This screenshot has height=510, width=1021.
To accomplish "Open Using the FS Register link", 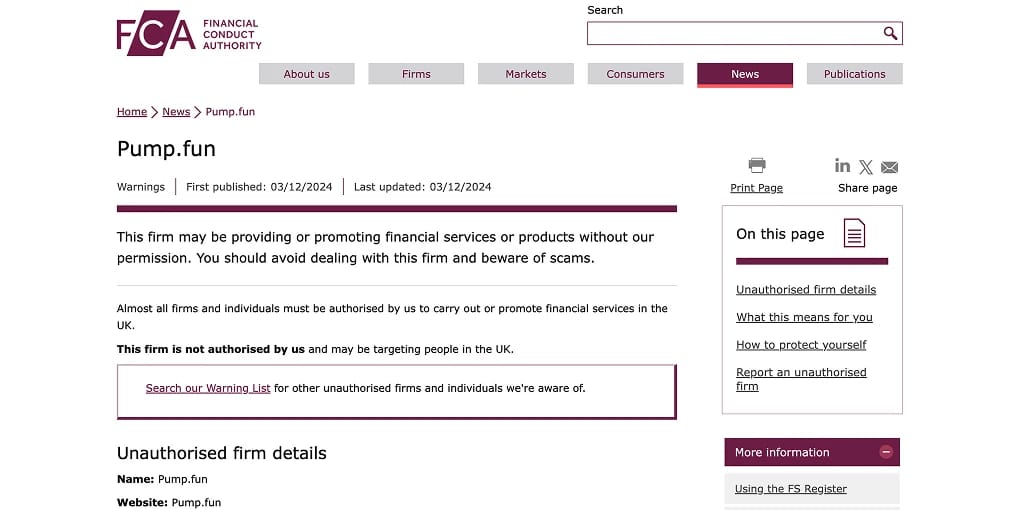I will [790, 489].
